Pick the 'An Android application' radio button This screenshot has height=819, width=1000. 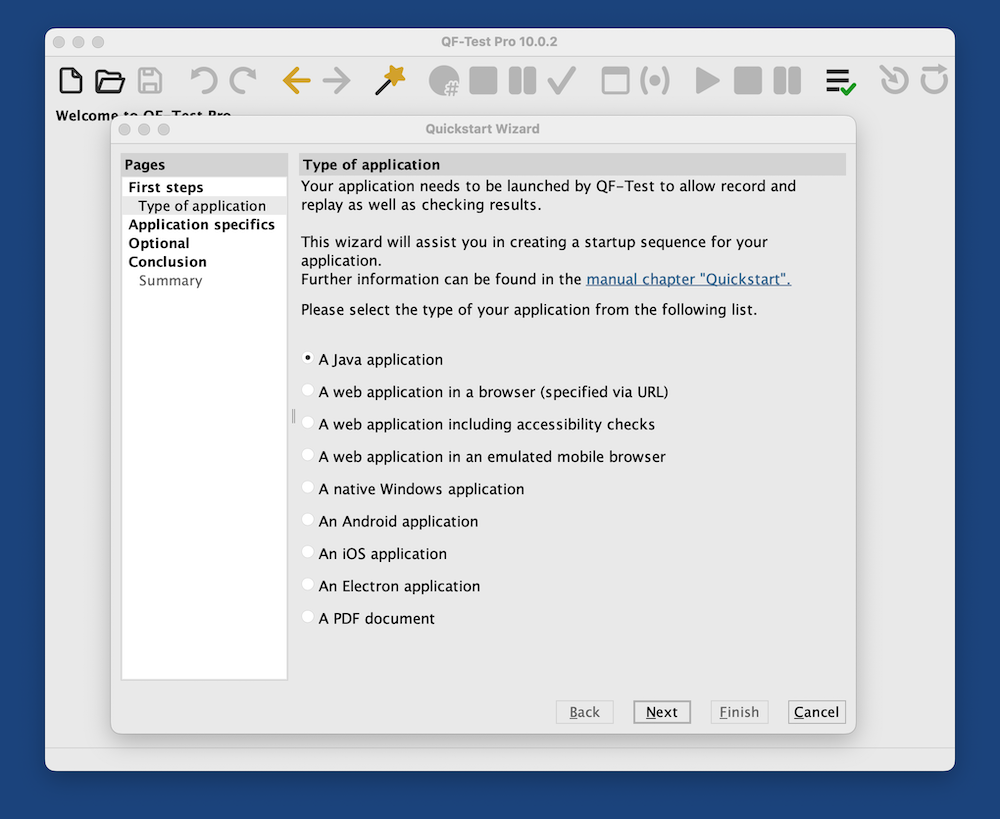pyautogui.click(x=308, y=521)
